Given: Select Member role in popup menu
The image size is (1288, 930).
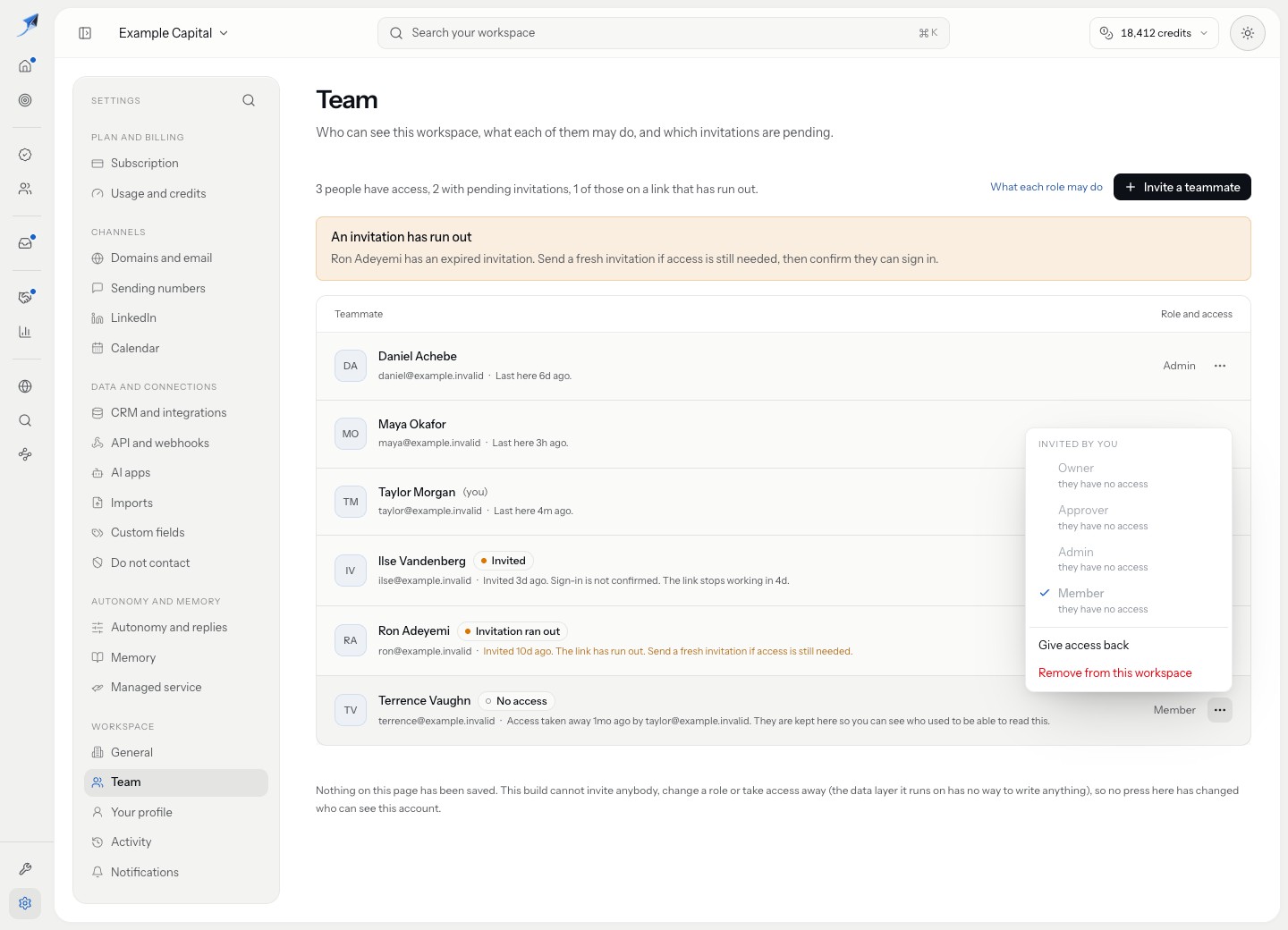Looking at the screenshot, I should click(1129, 600).
